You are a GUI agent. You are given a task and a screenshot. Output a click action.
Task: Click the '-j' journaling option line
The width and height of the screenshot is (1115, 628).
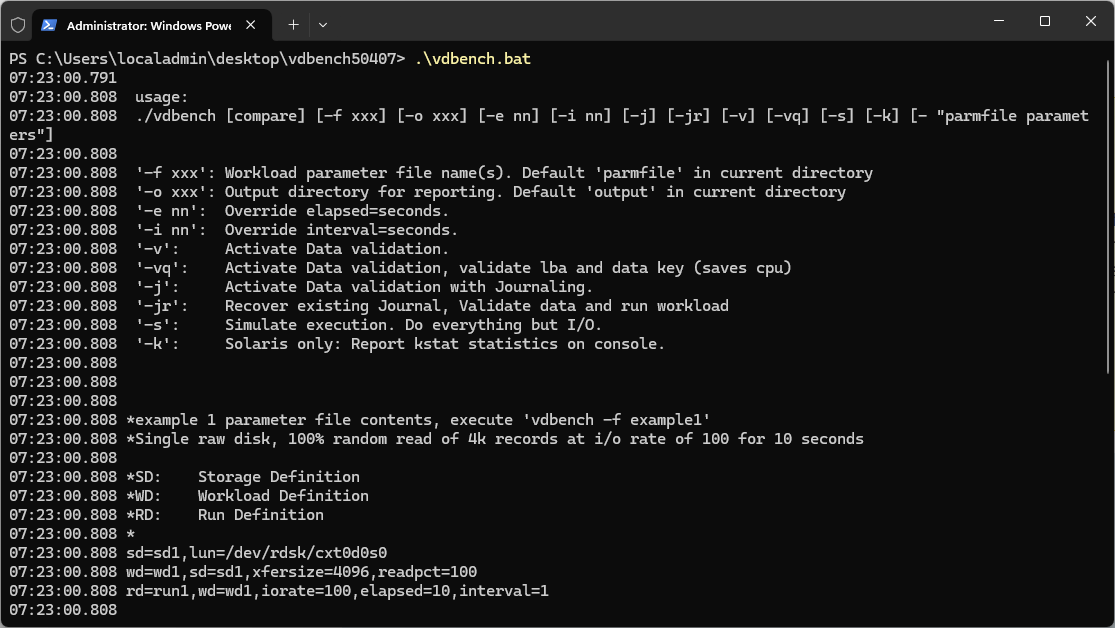364,287
